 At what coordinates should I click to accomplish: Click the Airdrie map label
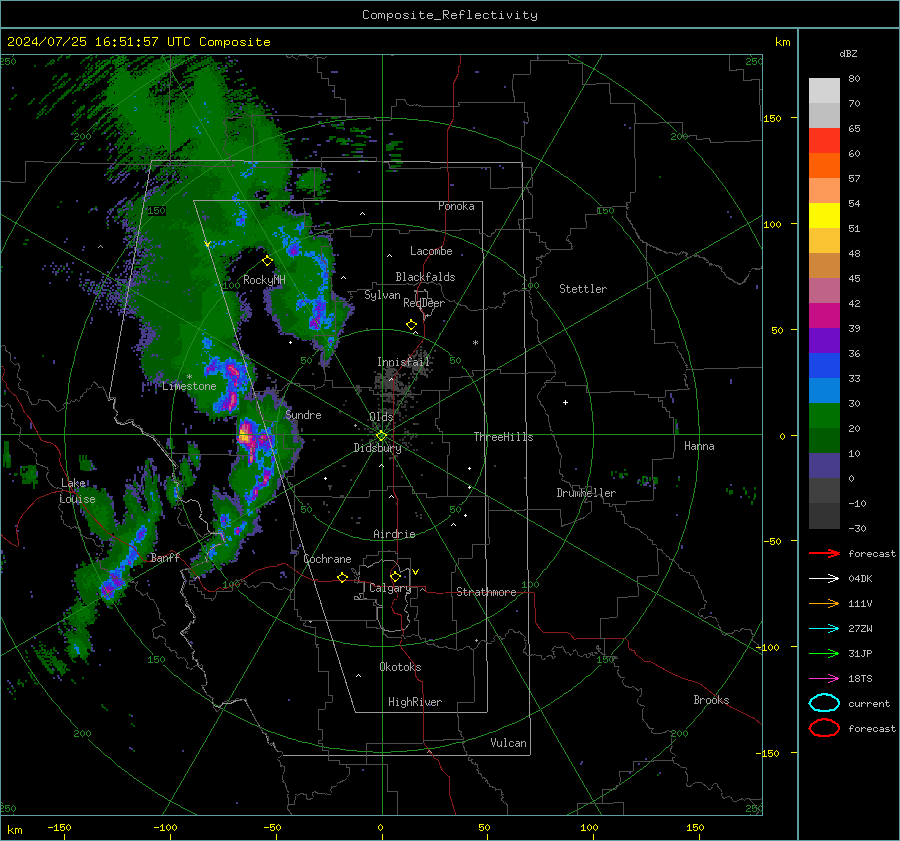[x=394, y=534]
